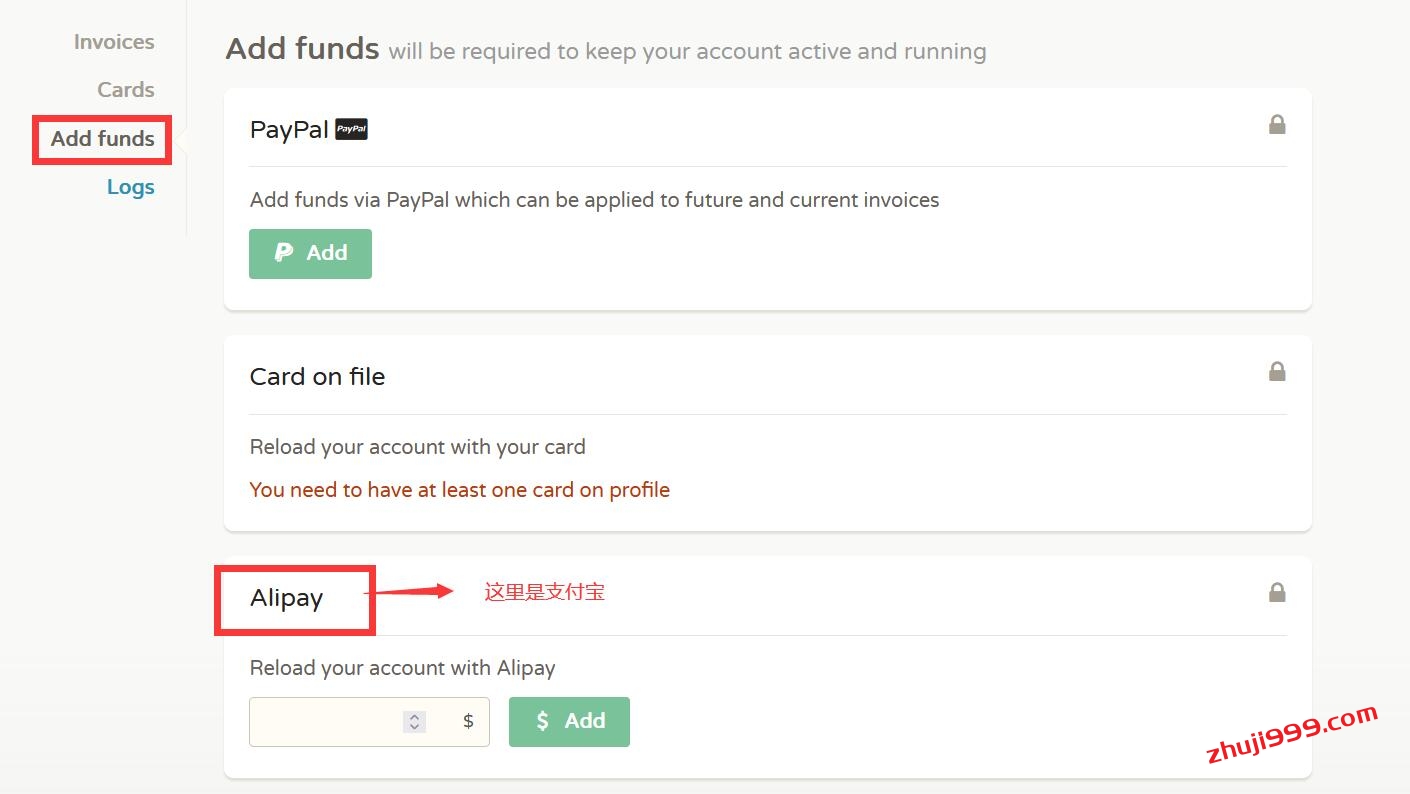Viewport: 1410px width, 794px height.
Task: Click the 'PayPal' section title
Action: pos(289,130)
